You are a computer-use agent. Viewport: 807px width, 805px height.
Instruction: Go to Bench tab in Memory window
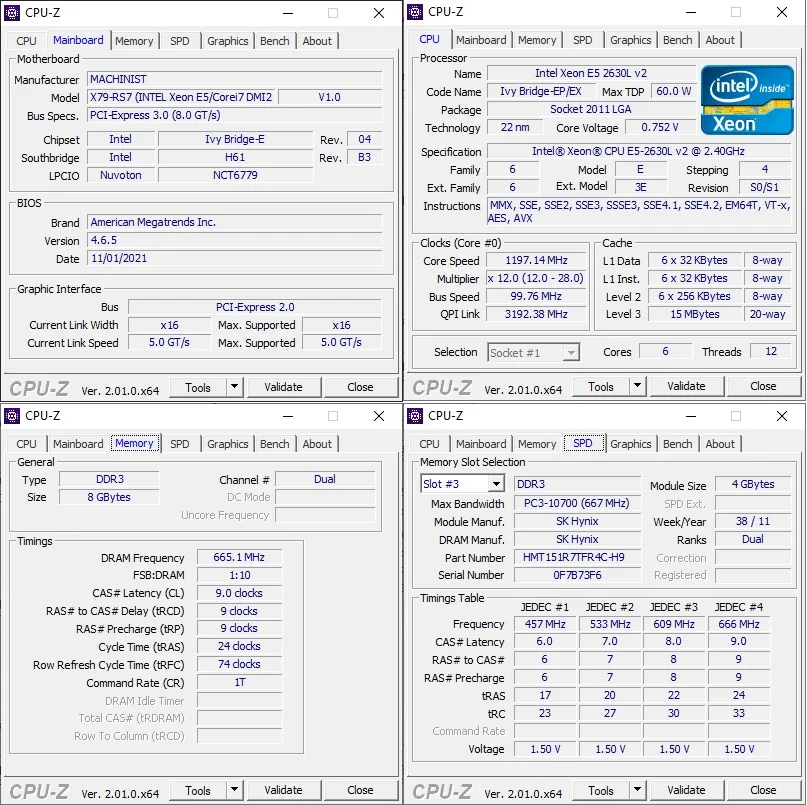275,444
